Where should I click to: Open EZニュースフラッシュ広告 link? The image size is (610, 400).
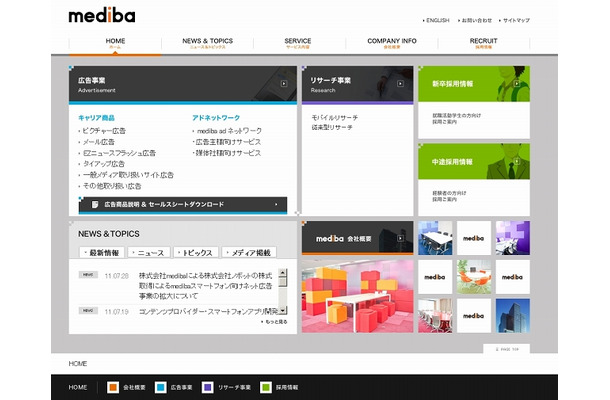tap(119, 153)
